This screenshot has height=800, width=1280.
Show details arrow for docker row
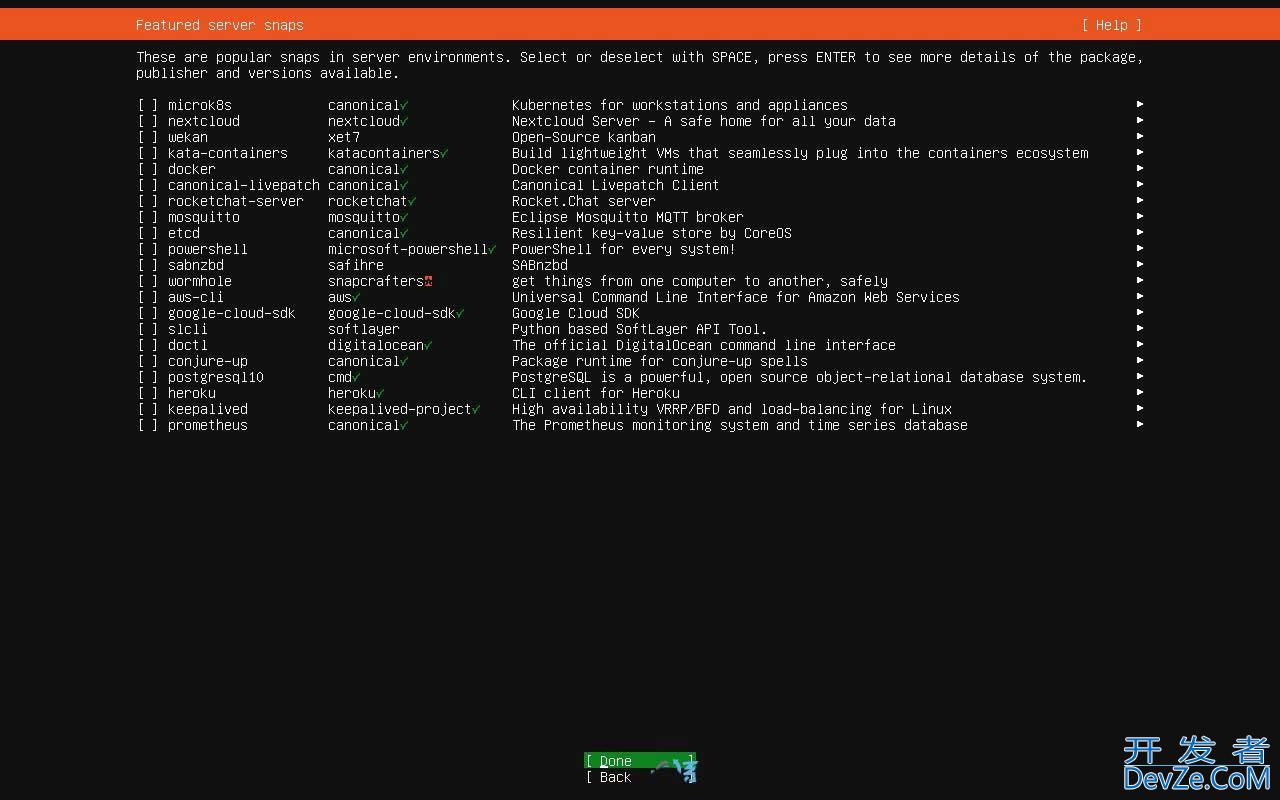[1140, 168]
